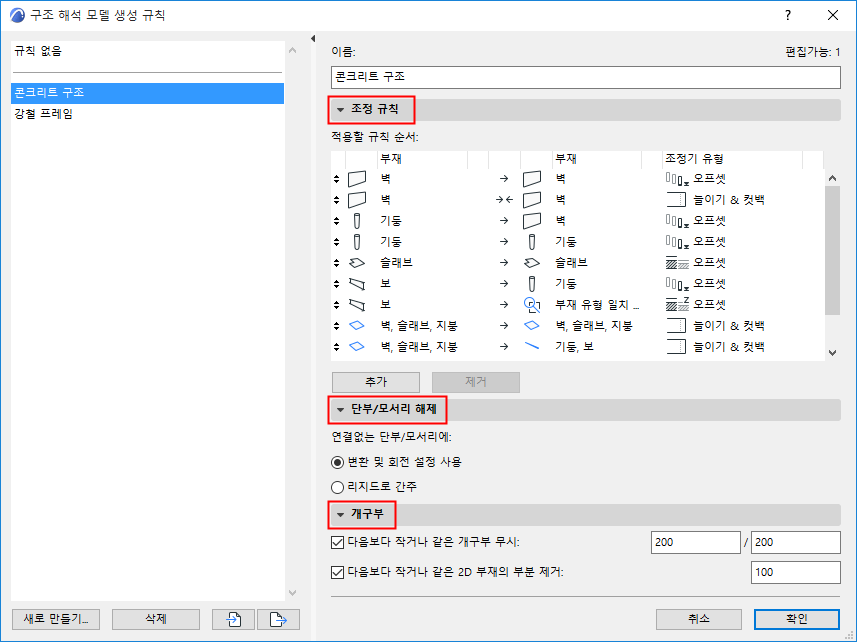The image size is (857, 642).
Task: Click rules table scrollbar down arrow
Action: (x=832, y=353)
